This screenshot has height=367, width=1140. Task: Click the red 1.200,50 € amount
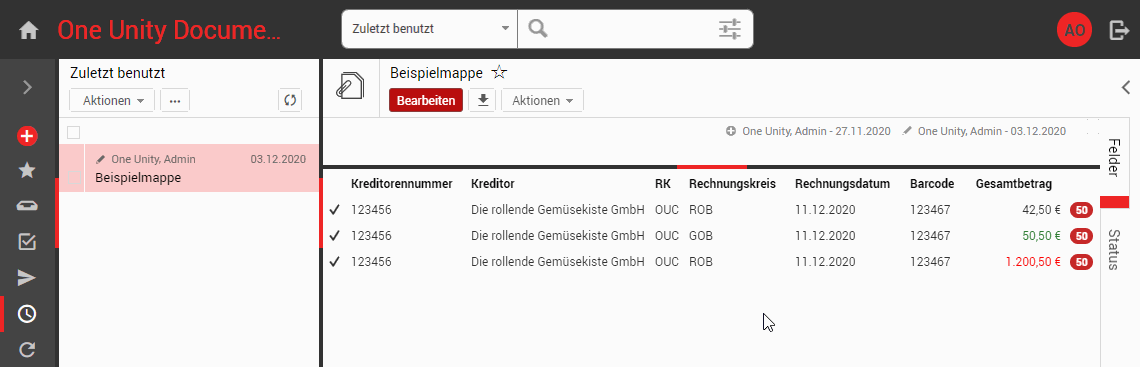coord(1033,262)
